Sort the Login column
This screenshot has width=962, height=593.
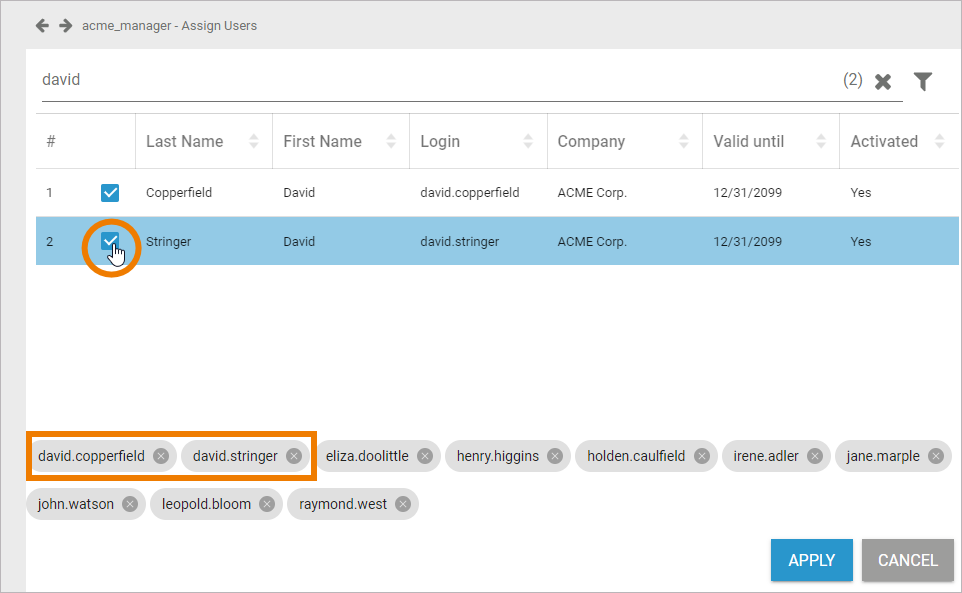528,141
